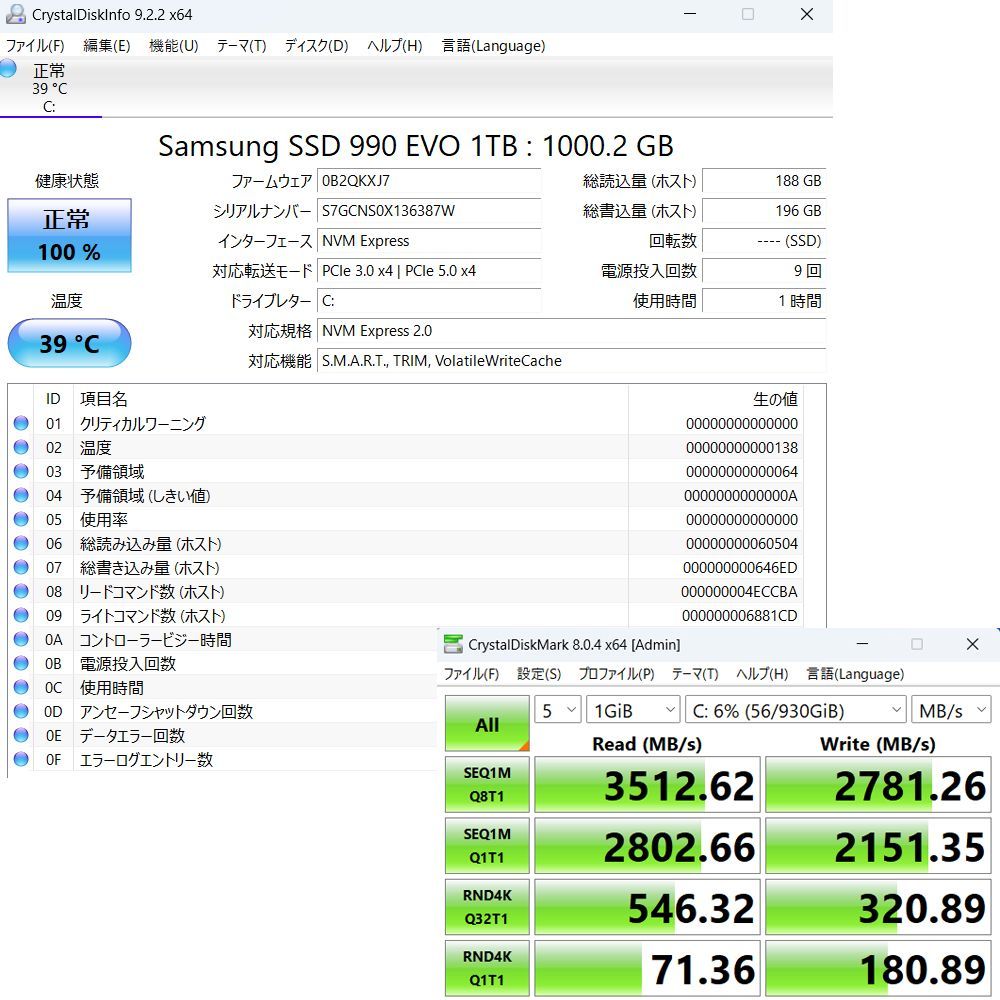Click status orb for ID 04 予備領域 (しきい値)

pos(21,495)
